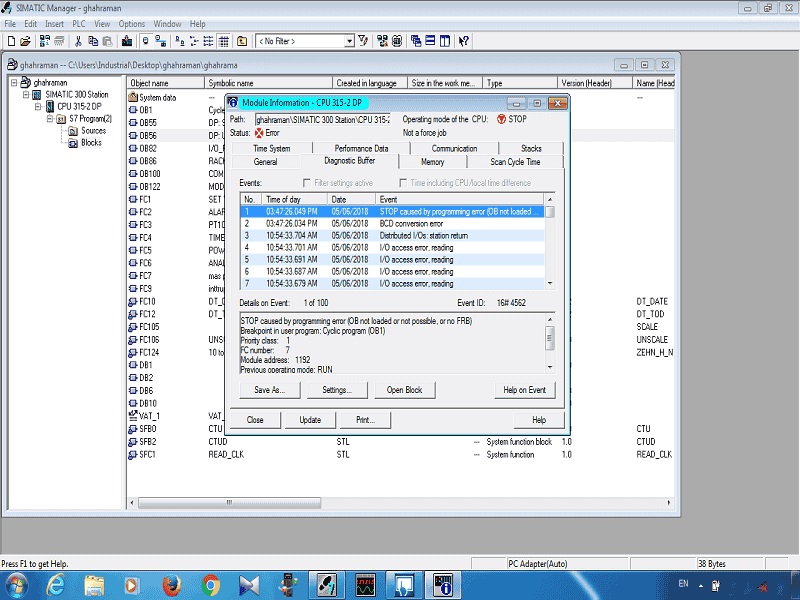Select Distributed I/Os: station return event
800x600 pixels.
392,236
